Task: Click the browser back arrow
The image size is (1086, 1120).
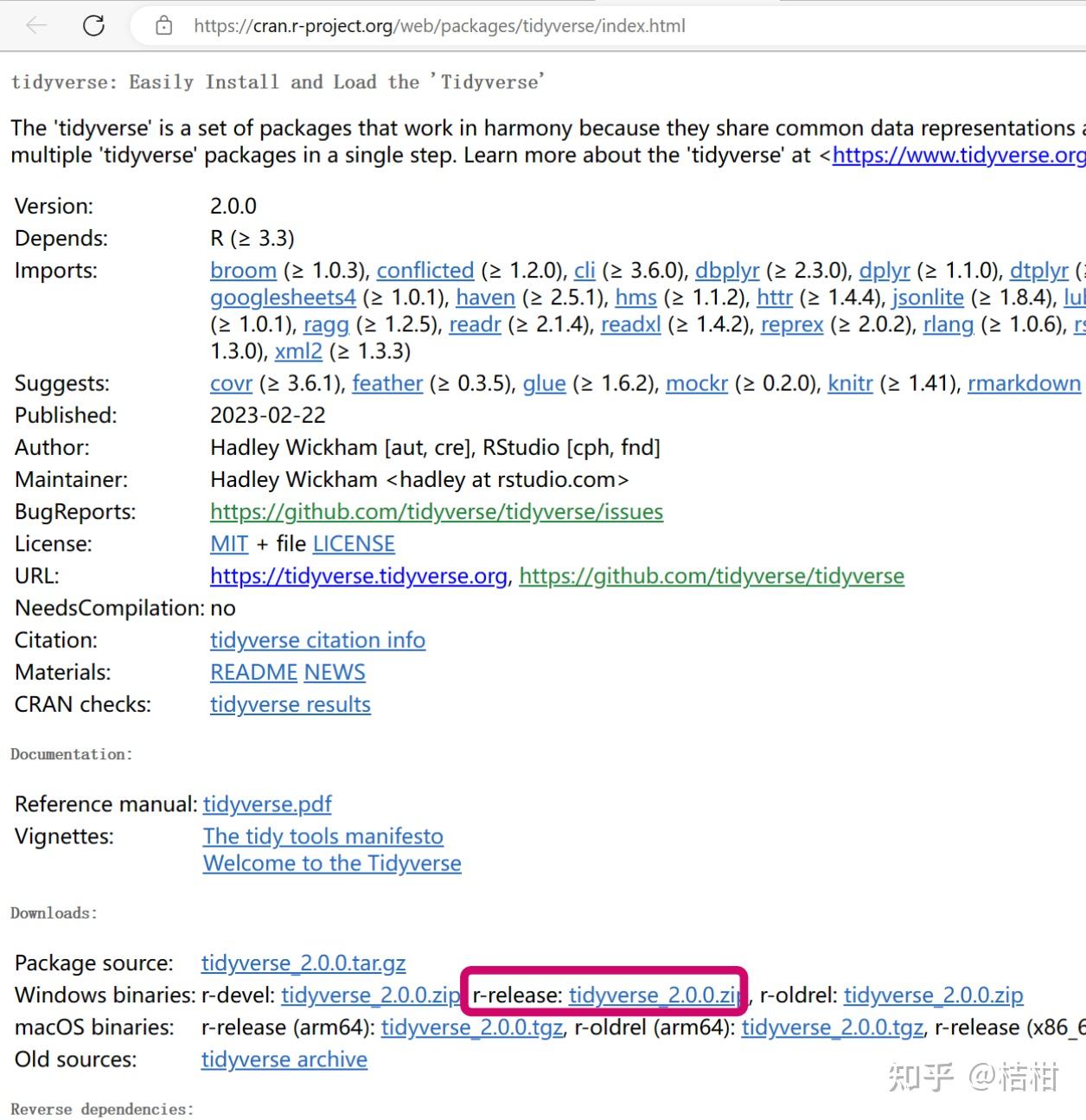Action: click(x=36, y=26)
